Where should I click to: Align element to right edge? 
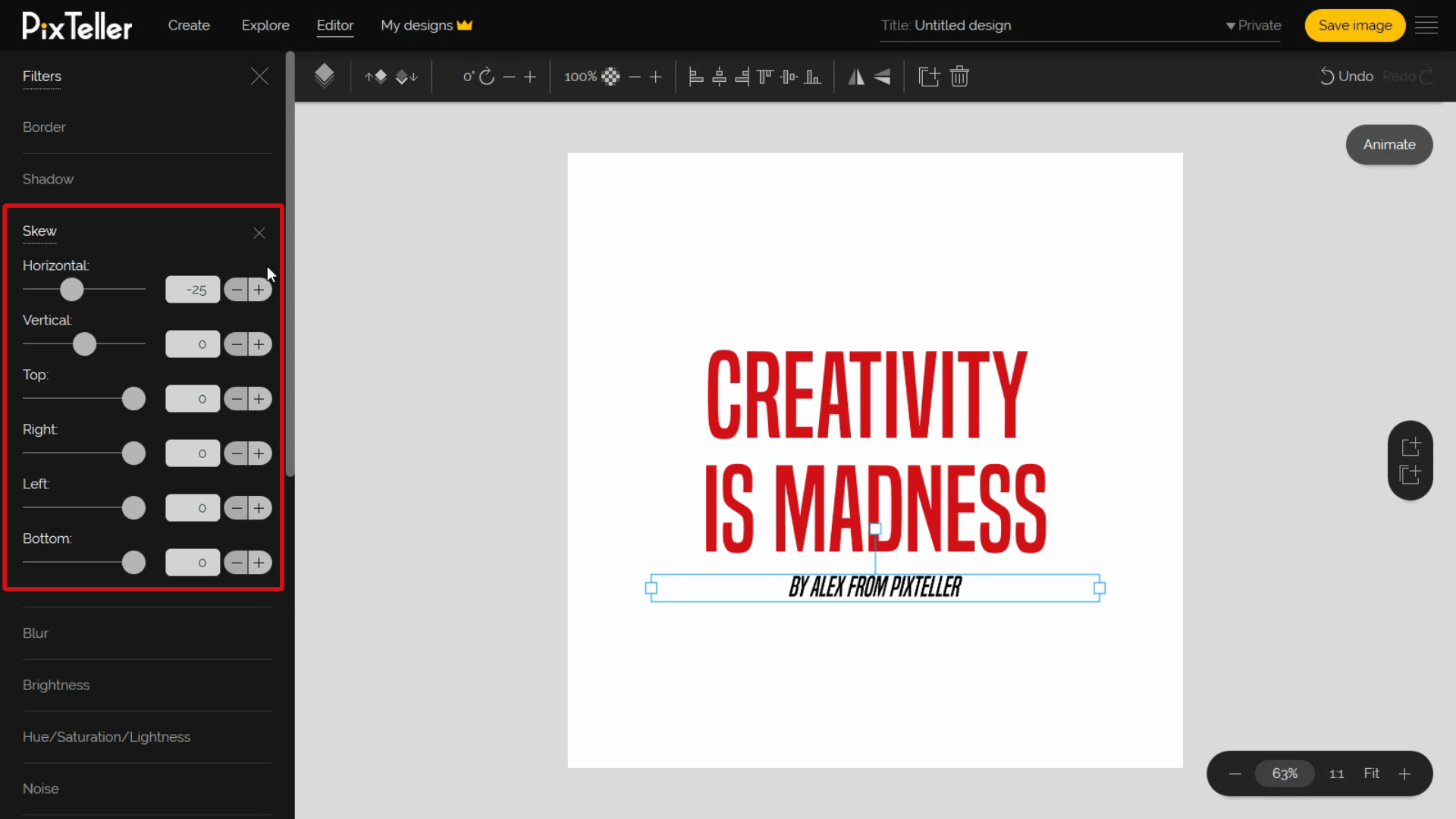click(x=742, y=77)
